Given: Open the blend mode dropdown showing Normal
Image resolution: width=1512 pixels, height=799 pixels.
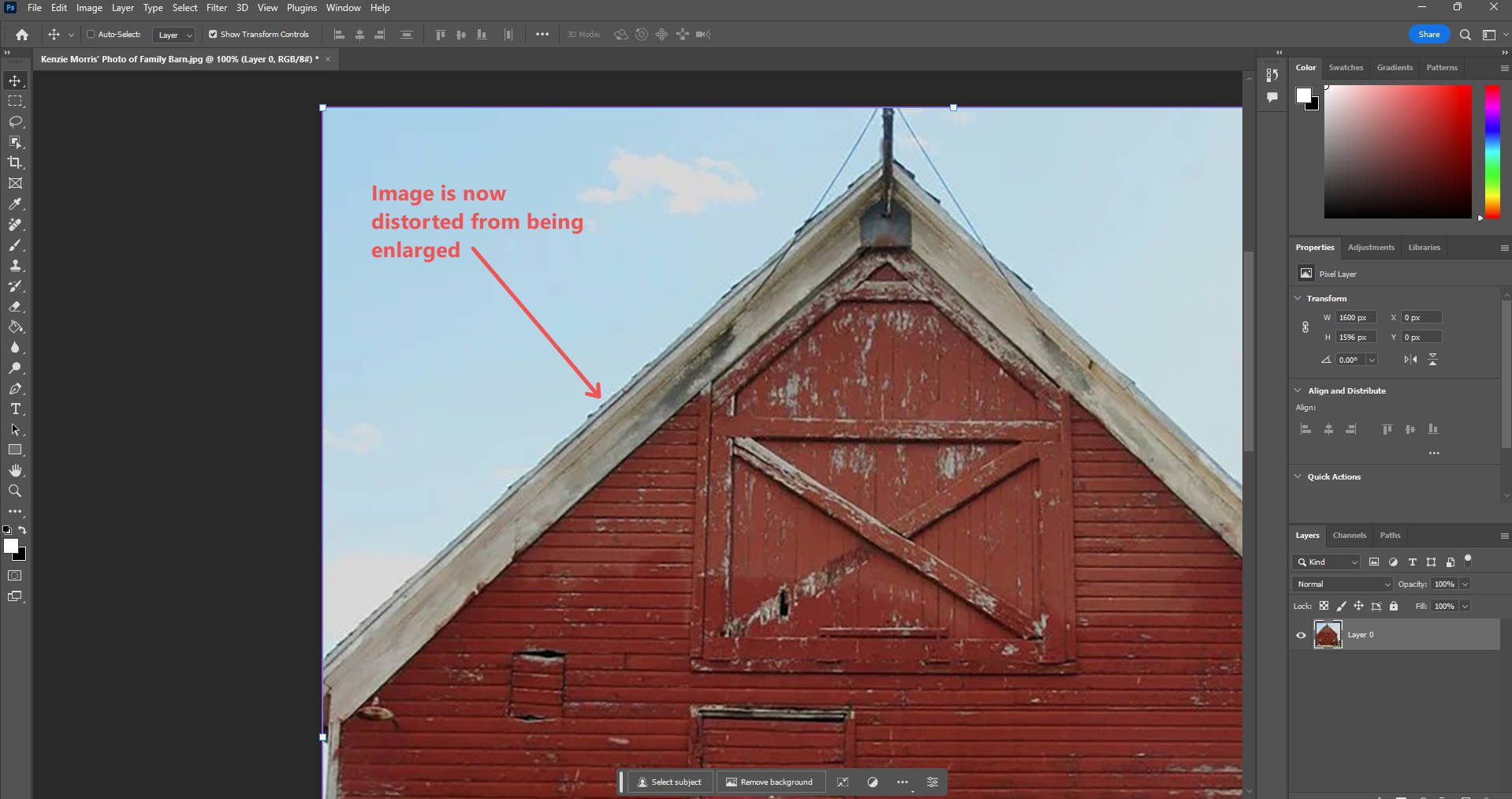Looking at the screenshot, I should click(1341, 584).
